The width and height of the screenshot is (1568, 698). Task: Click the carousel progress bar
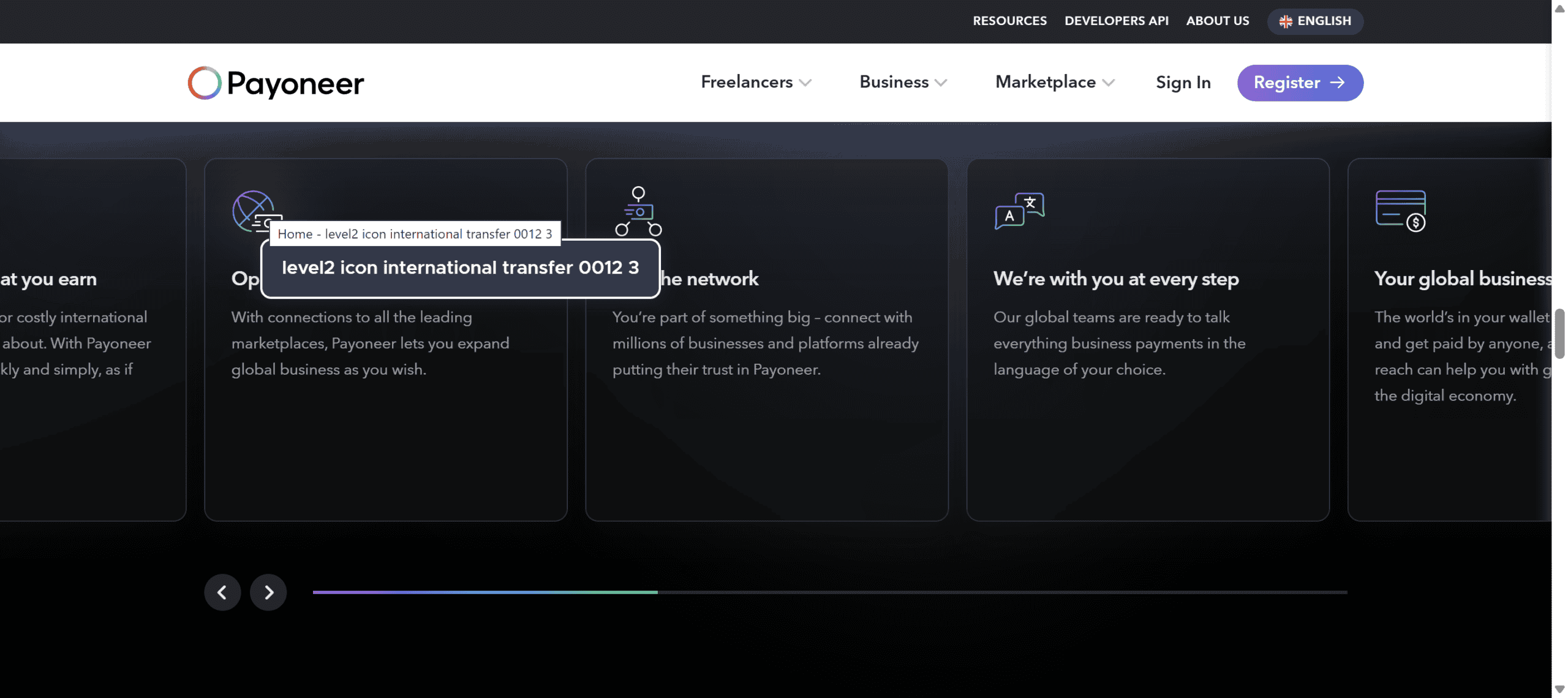[x=829, y=592]
